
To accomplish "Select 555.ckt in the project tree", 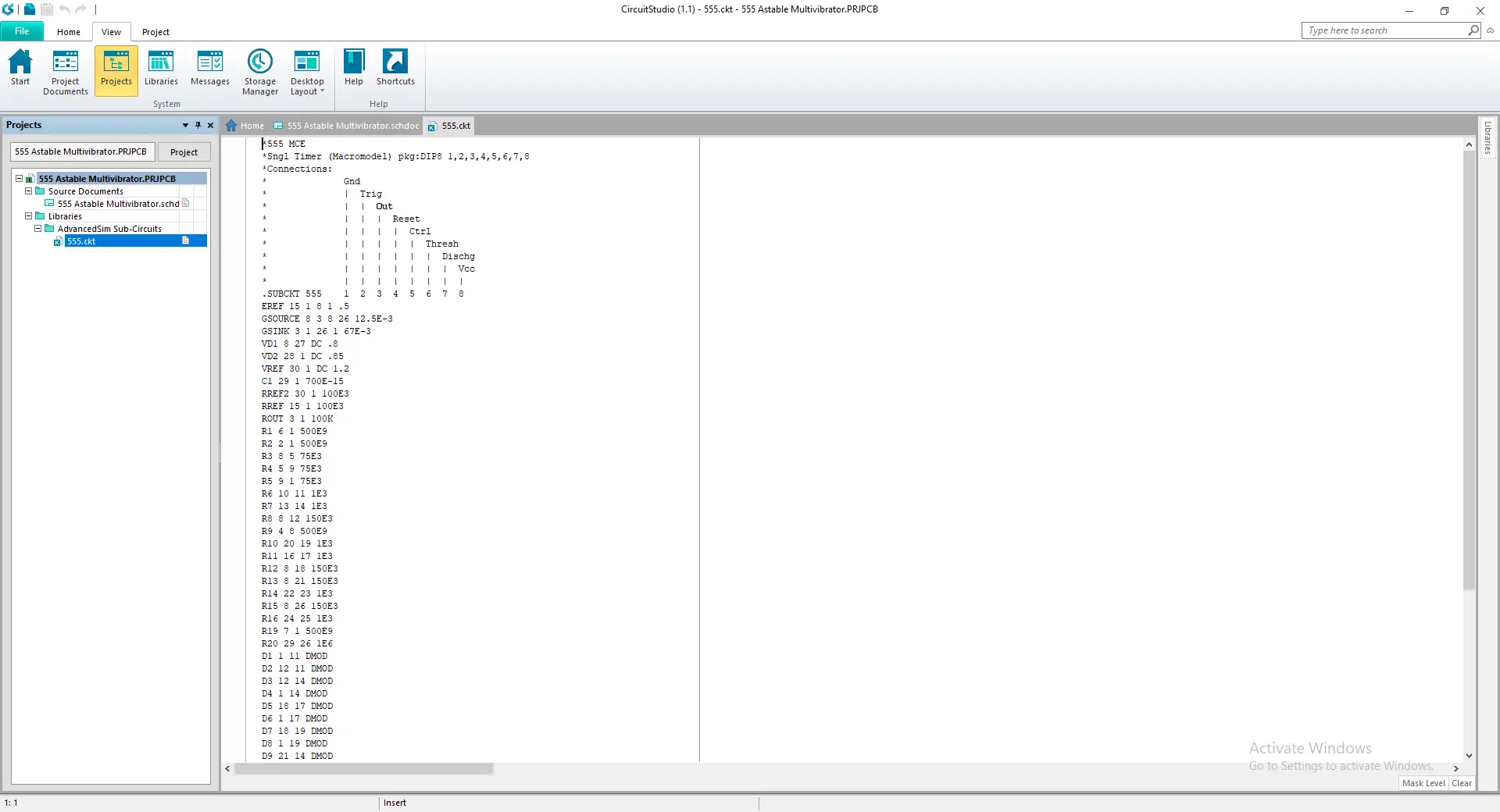I will coord(81,241).
